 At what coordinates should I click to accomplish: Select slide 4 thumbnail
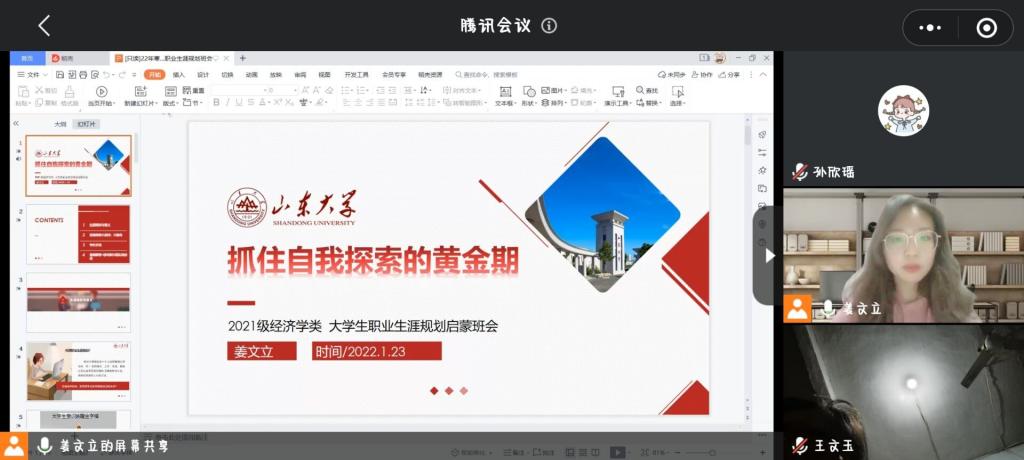(x=78, y=371)
